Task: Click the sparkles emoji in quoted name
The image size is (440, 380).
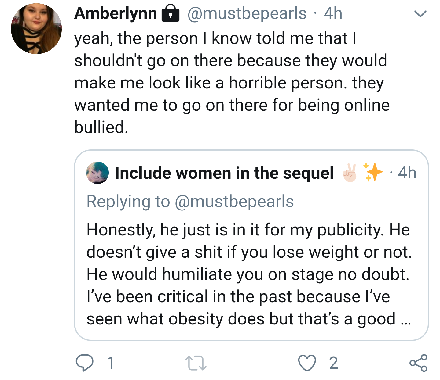Action: pos(373,172)
